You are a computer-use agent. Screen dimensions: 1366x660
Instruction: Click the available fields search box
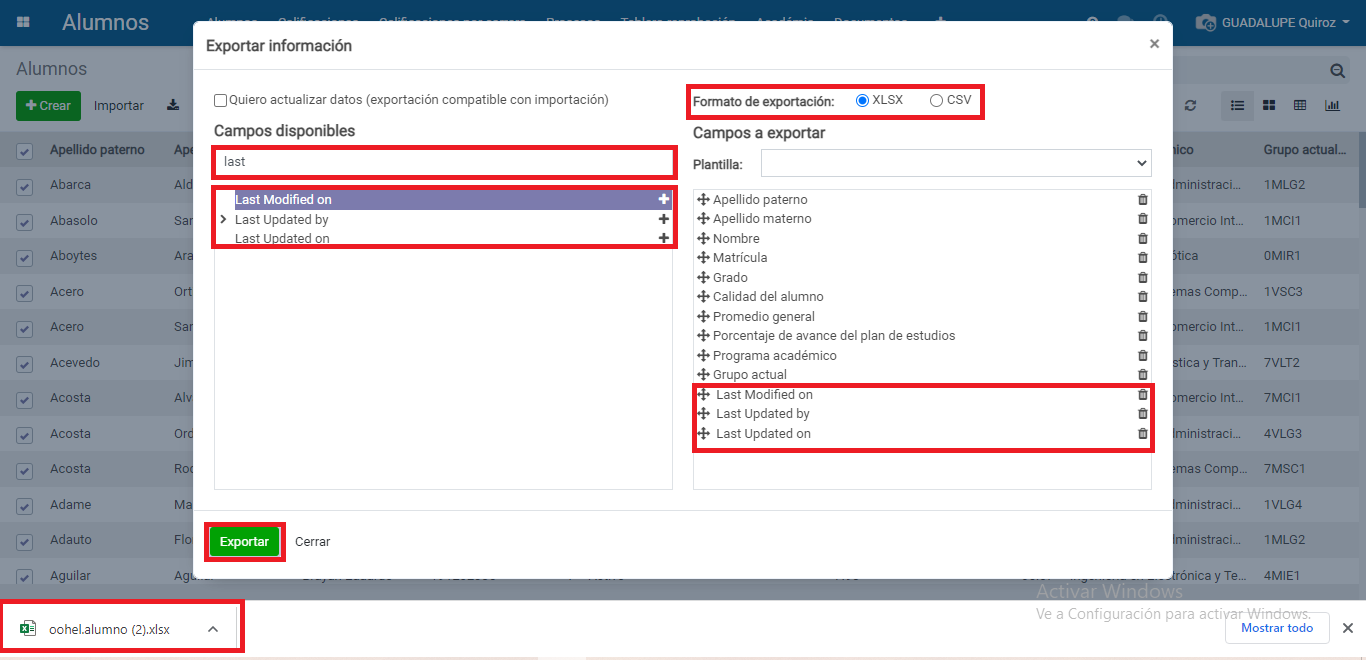click(x=444, y=162)
